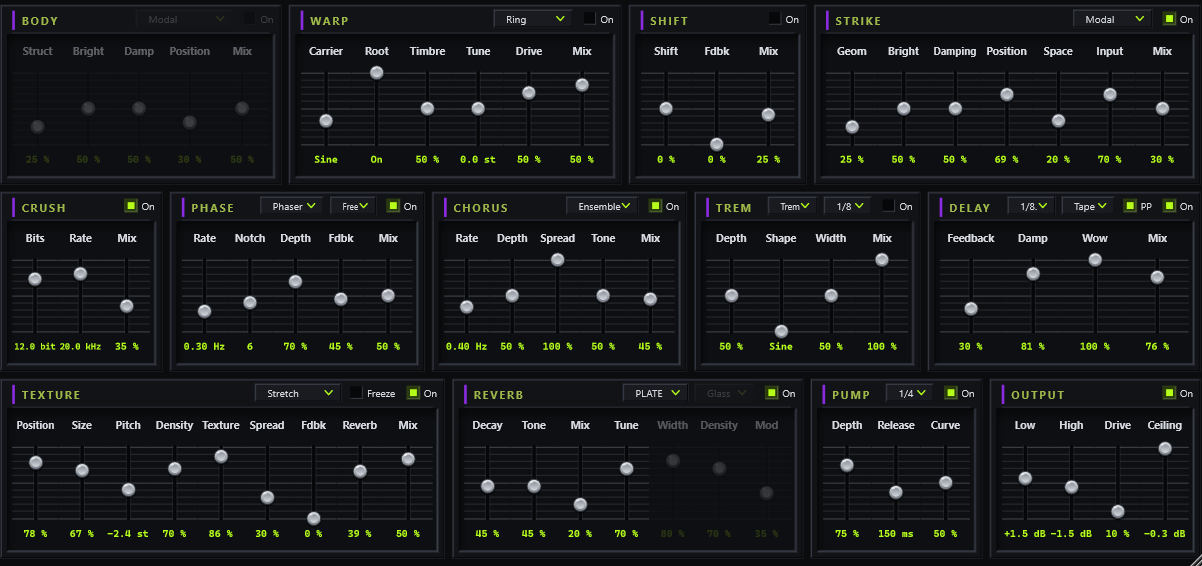Enable the Trem On checkbox
Image resolution: width=1202 pixels, height=566 pixels.
[889, 206]
